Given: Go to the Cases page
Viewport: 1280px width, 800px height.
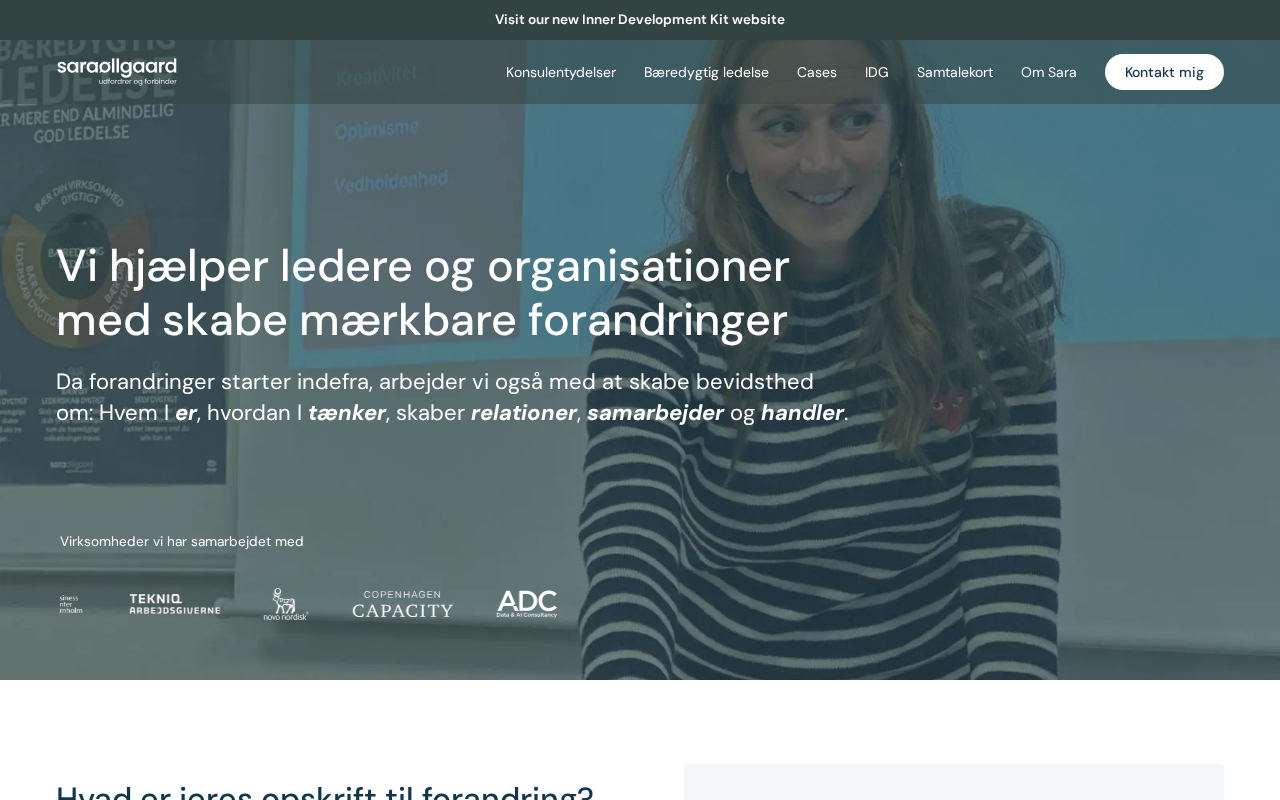Looking at the screenshot, I should tap(817, 72).
